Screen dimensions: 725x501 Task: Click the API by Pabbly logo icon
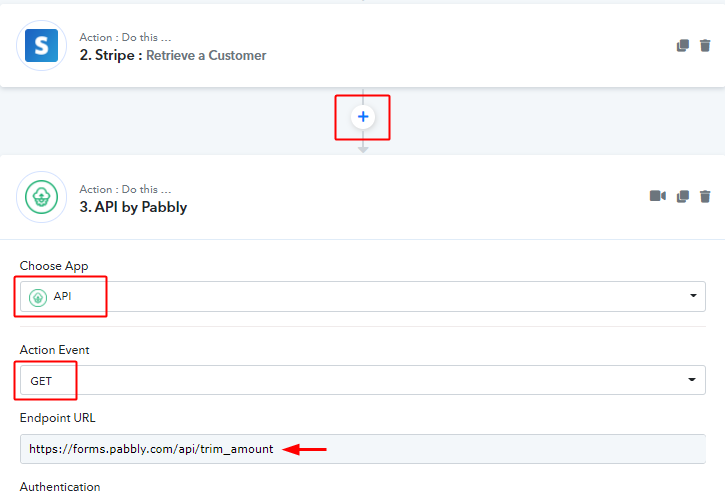tap(42, 197)
